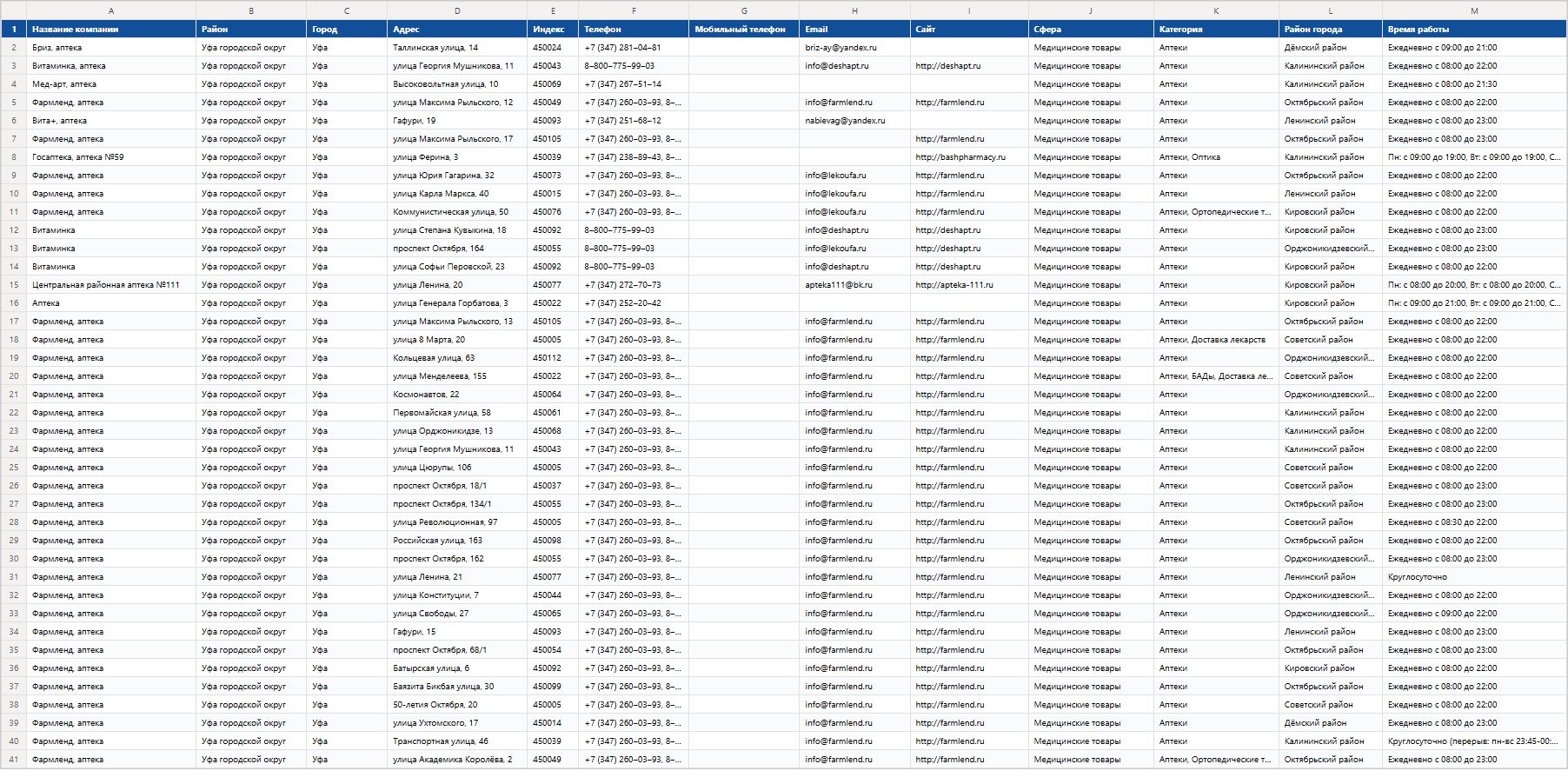Viewport: 1568px width, 784px height.
Task: Click the "Адрес" header cell
Action: click(x=457, y=29)
